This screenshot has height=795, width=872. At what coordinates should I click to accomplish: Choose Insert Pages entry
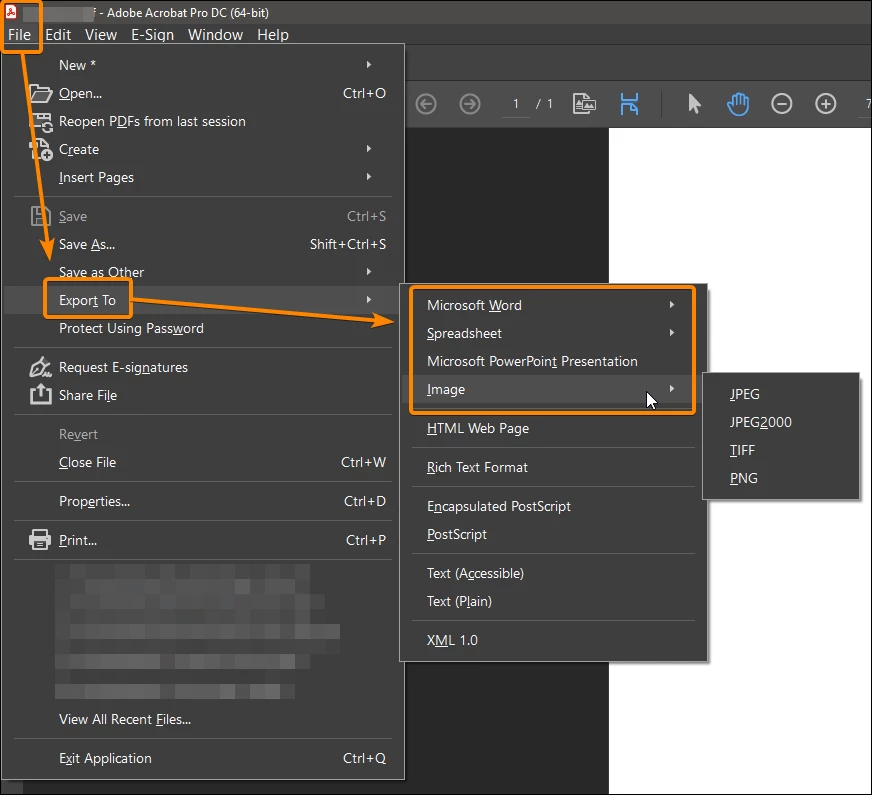pyautogui.click(x=204, y=177)
